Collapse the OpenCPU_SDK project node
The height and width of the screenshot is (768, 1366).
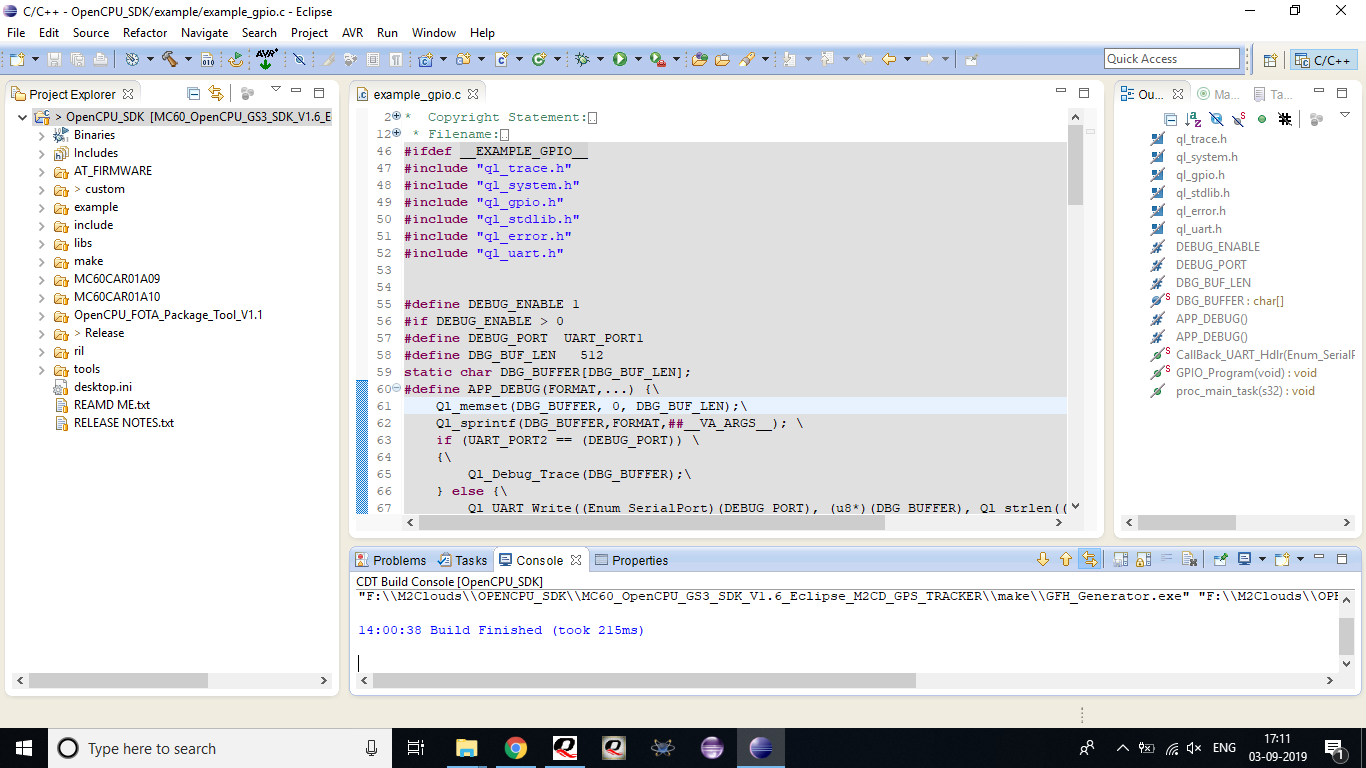click(22, 117)
